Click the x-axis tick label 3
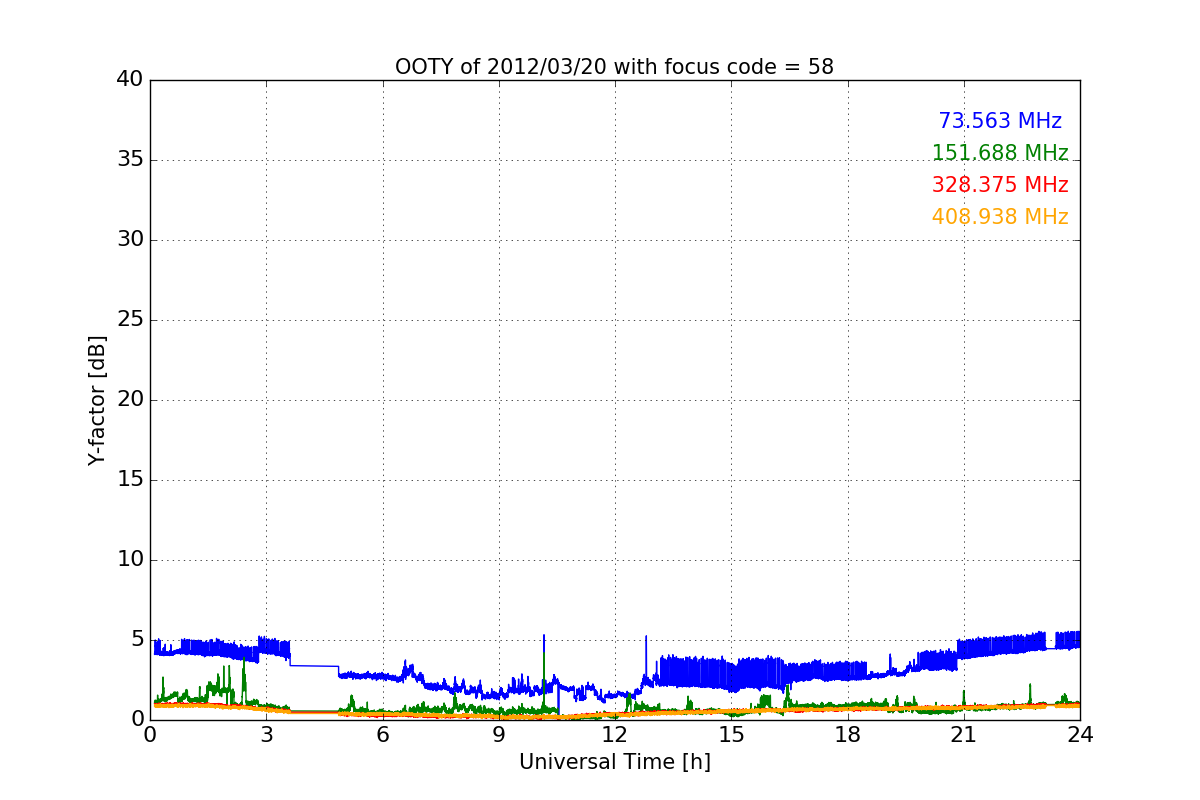Image resolution: width=1200 pixels, height=800 pixels. click(x=266, y=734)
